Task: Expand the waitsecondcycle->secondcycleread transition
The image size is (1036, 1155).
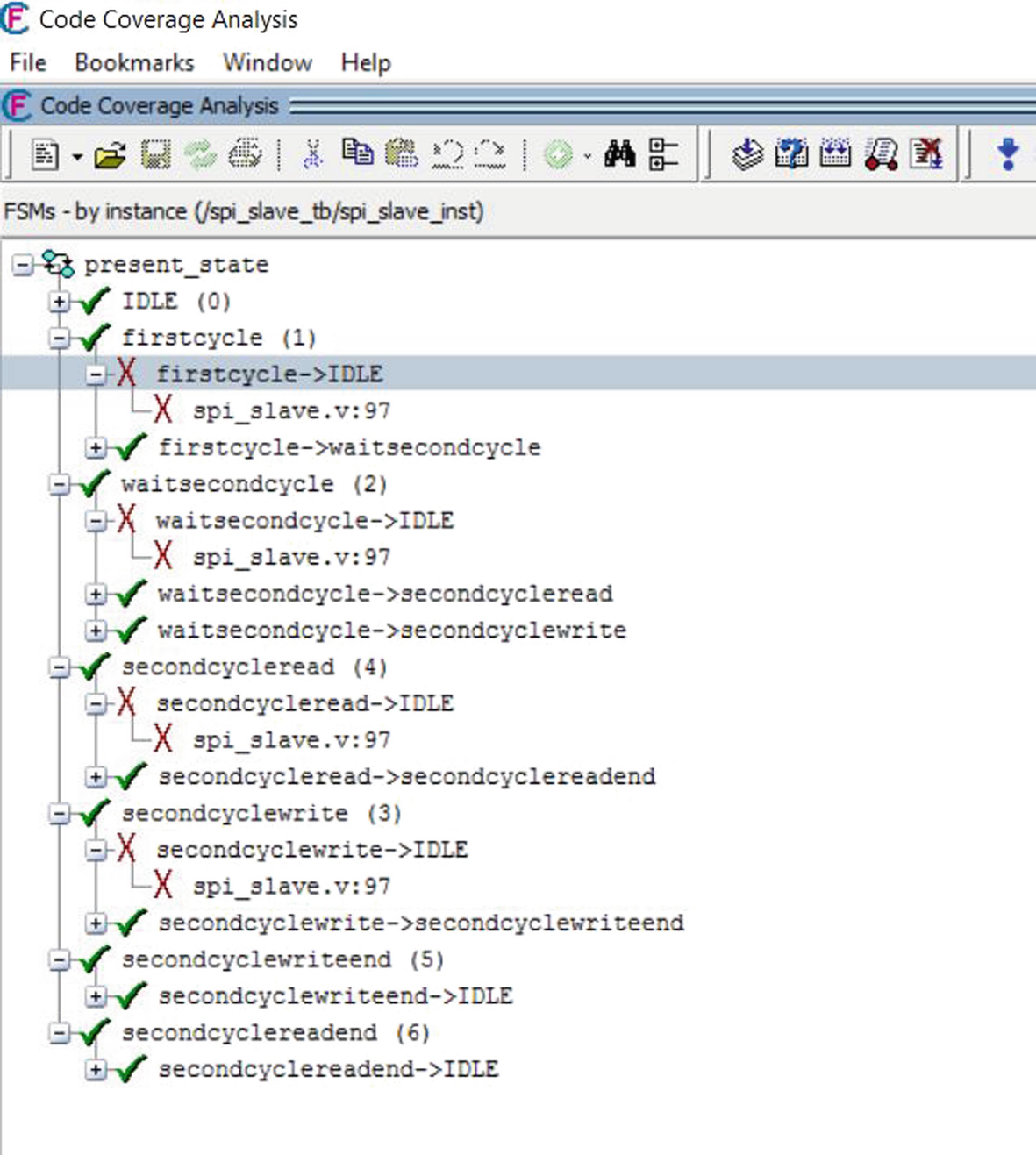Action: [x=96, y=594]
